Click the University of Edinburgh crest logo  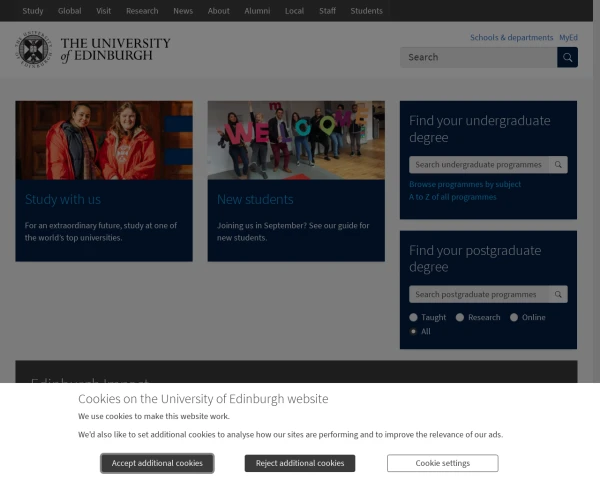click(33, 50)
